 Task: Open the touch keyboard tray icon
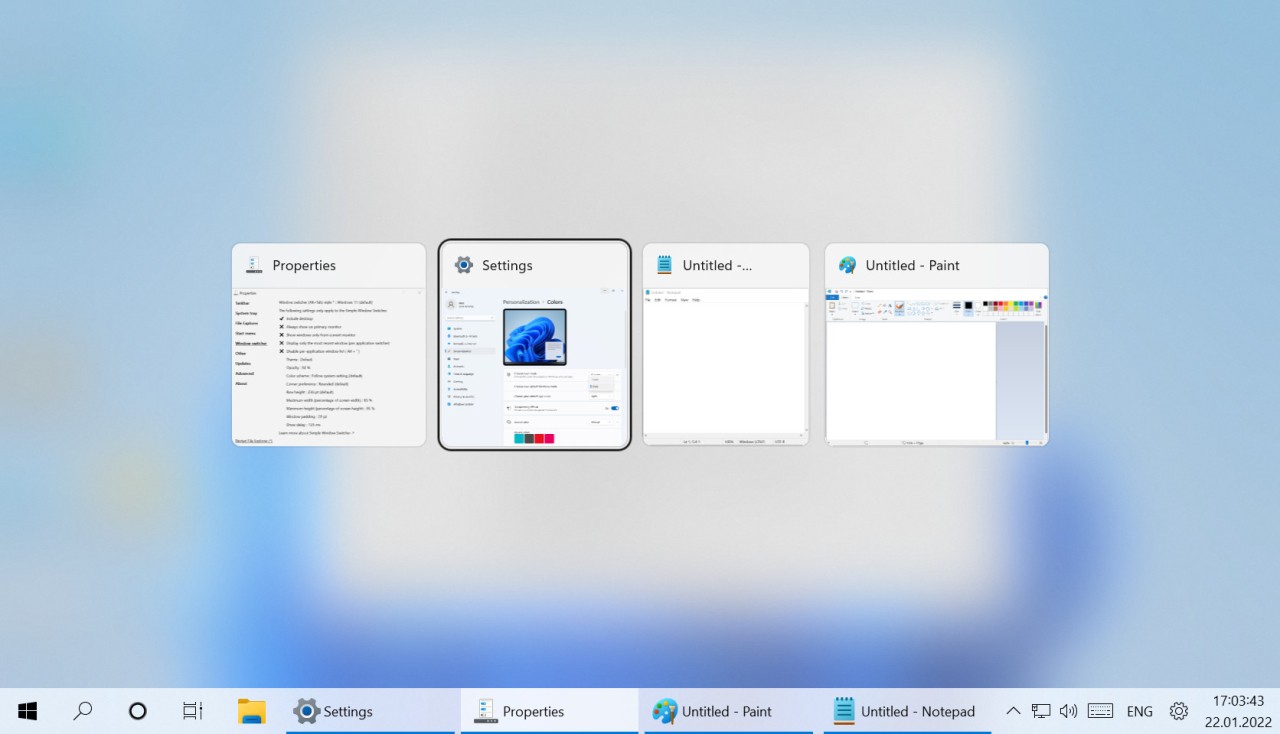1101,711
